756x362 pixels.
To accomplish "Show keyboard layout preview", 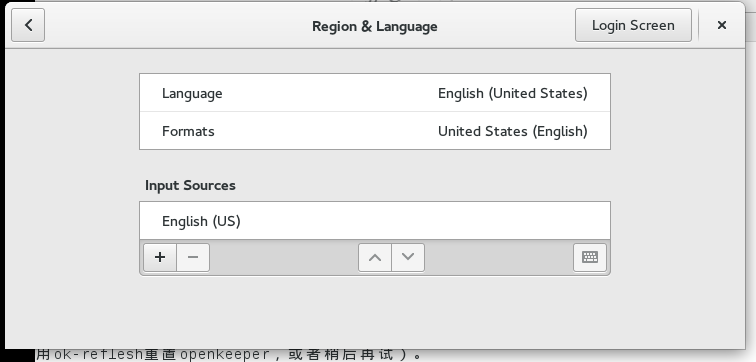I will pos(590,257).
